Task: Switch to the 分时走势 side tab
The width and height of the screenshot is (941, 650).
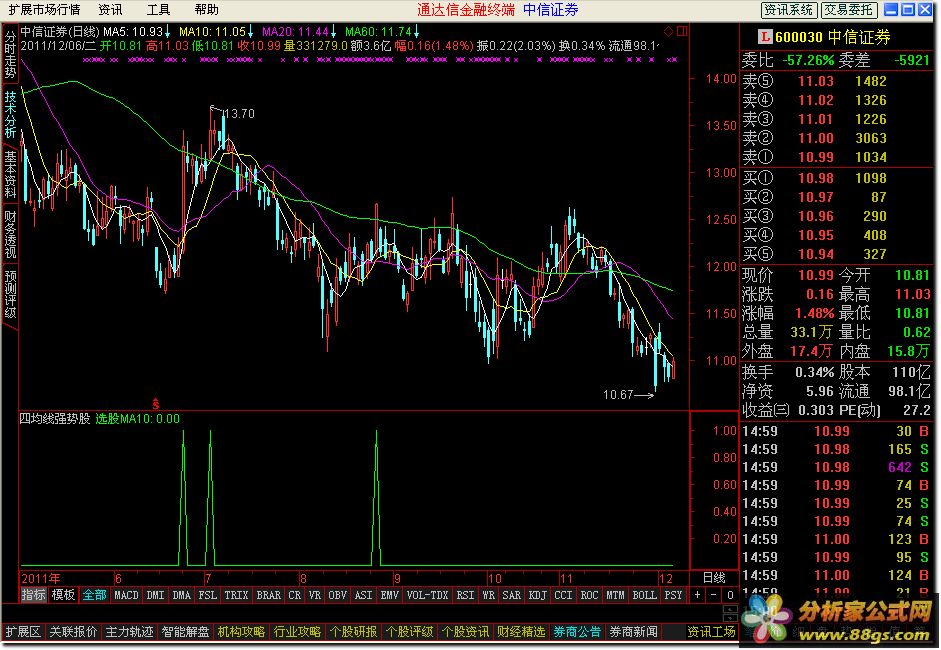Action: pyautogui.click(x=10, y=54)
